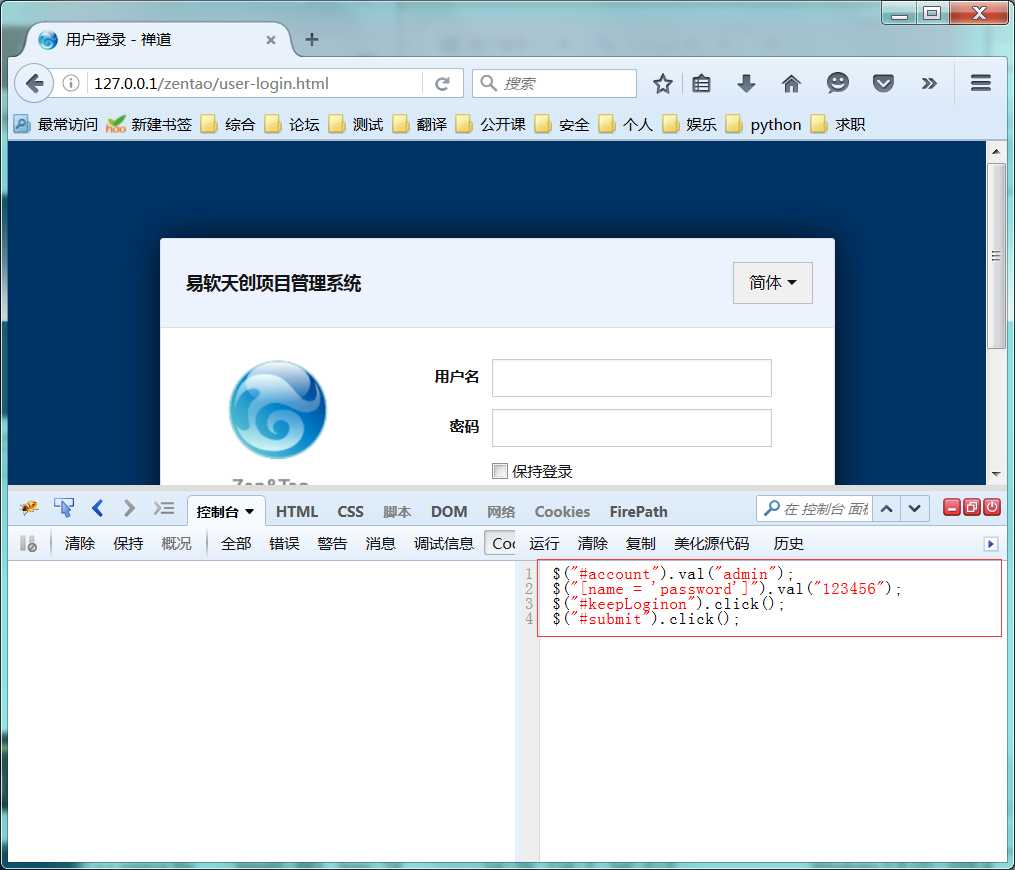Click the 密码 input field

632,427
